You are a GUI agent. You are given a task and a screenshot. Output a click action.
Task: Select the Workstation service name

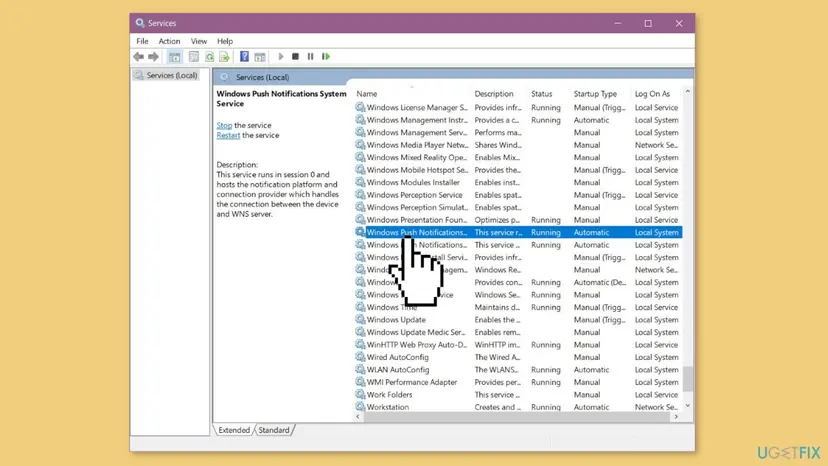[388, 407]
